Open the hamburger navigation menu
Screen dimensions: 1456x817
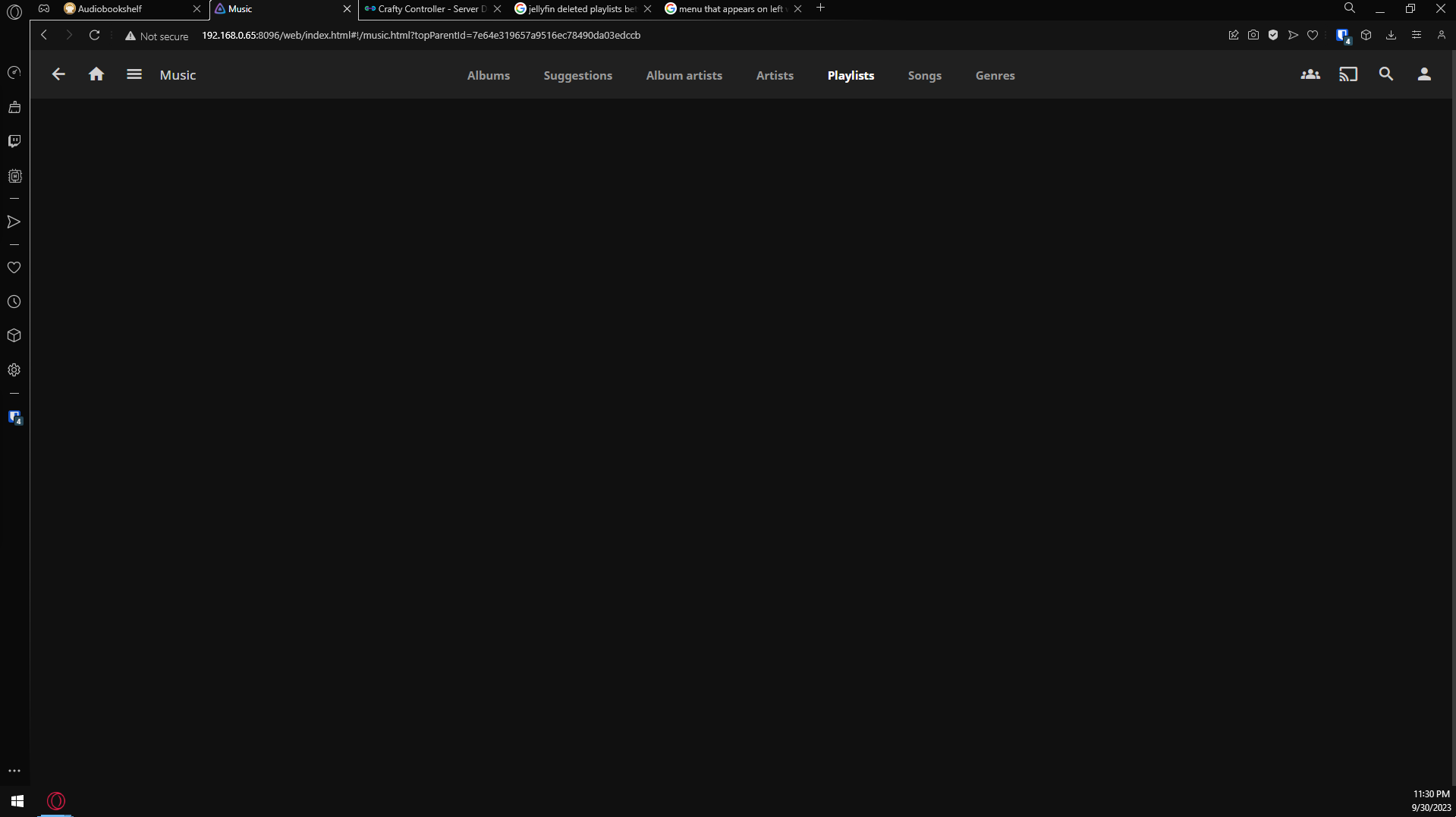134,74
